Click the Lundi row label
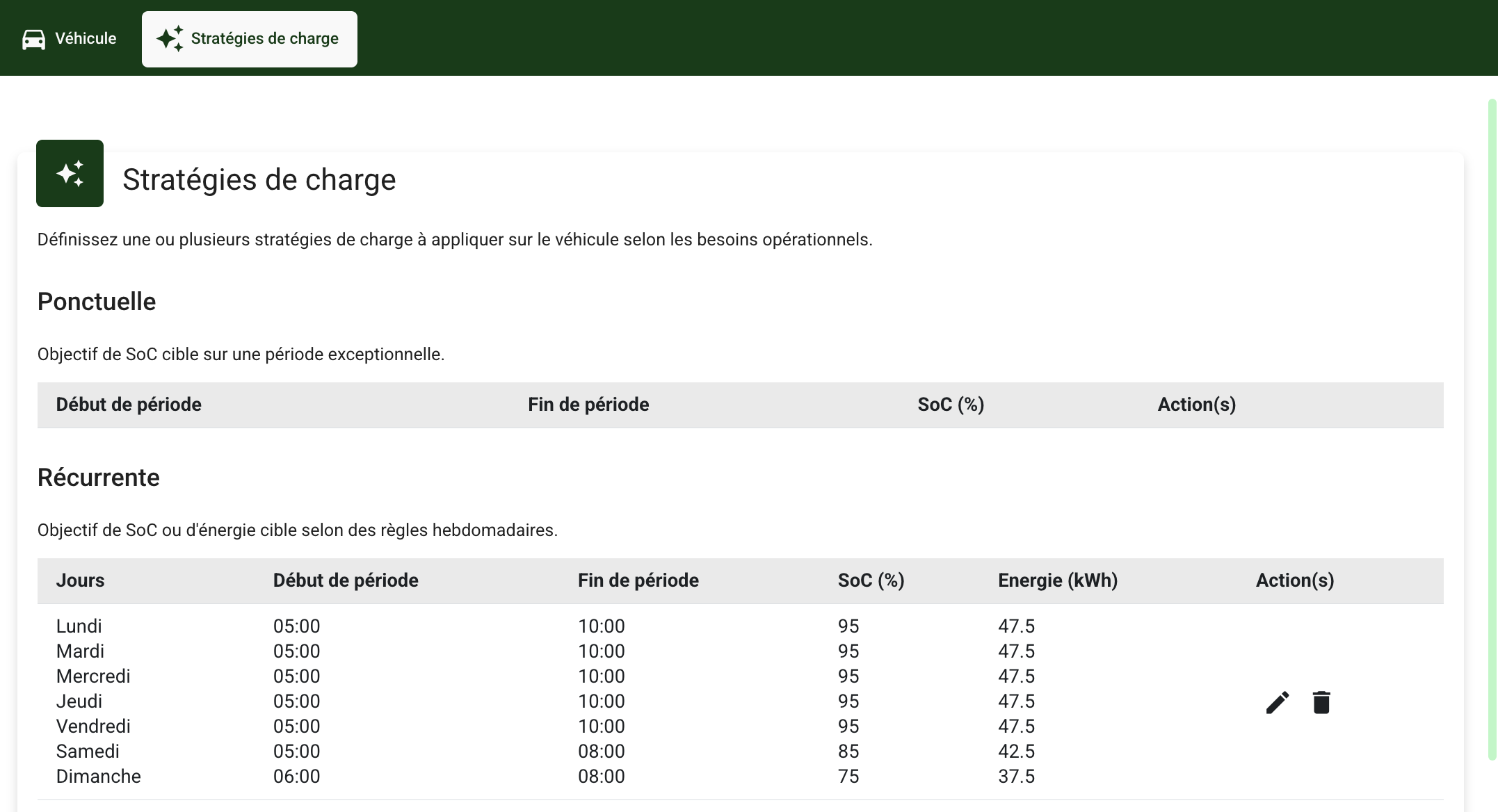The height and width of the screenshot is (812, 1498). pos(79,626)
